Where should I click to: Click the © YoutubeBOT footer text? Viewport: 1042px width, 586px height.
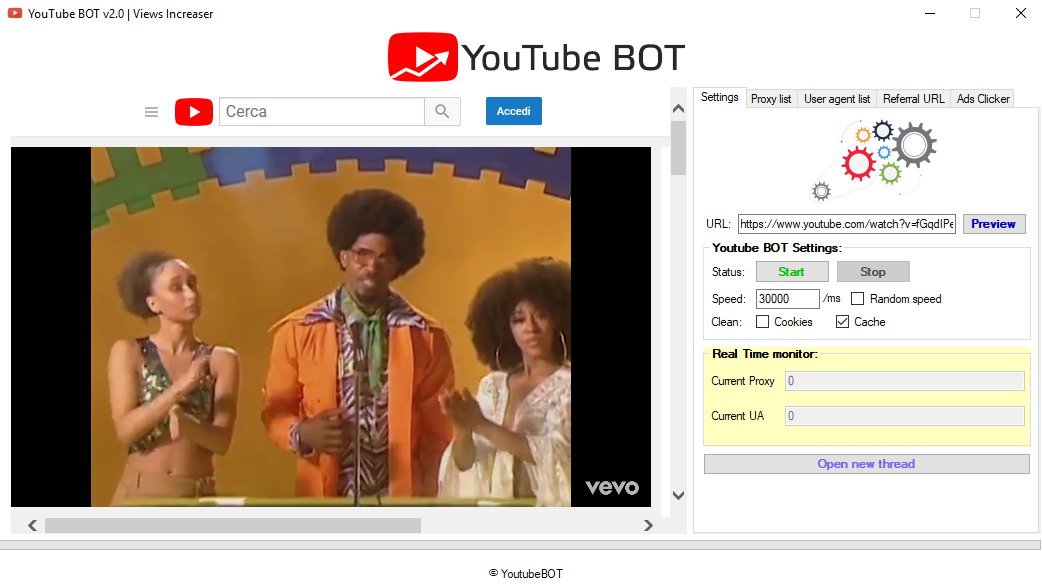click(526, 573)
